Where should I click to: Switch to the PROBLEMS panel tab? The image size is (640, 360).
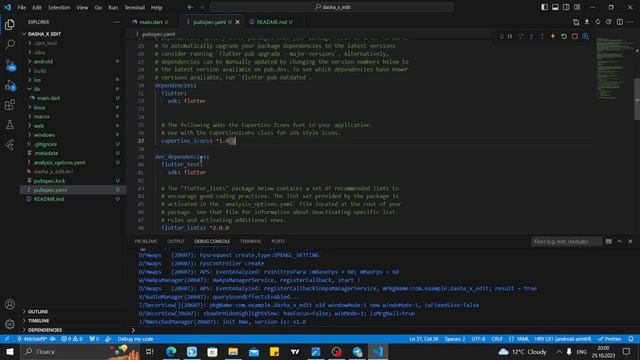tap(146, 242)
